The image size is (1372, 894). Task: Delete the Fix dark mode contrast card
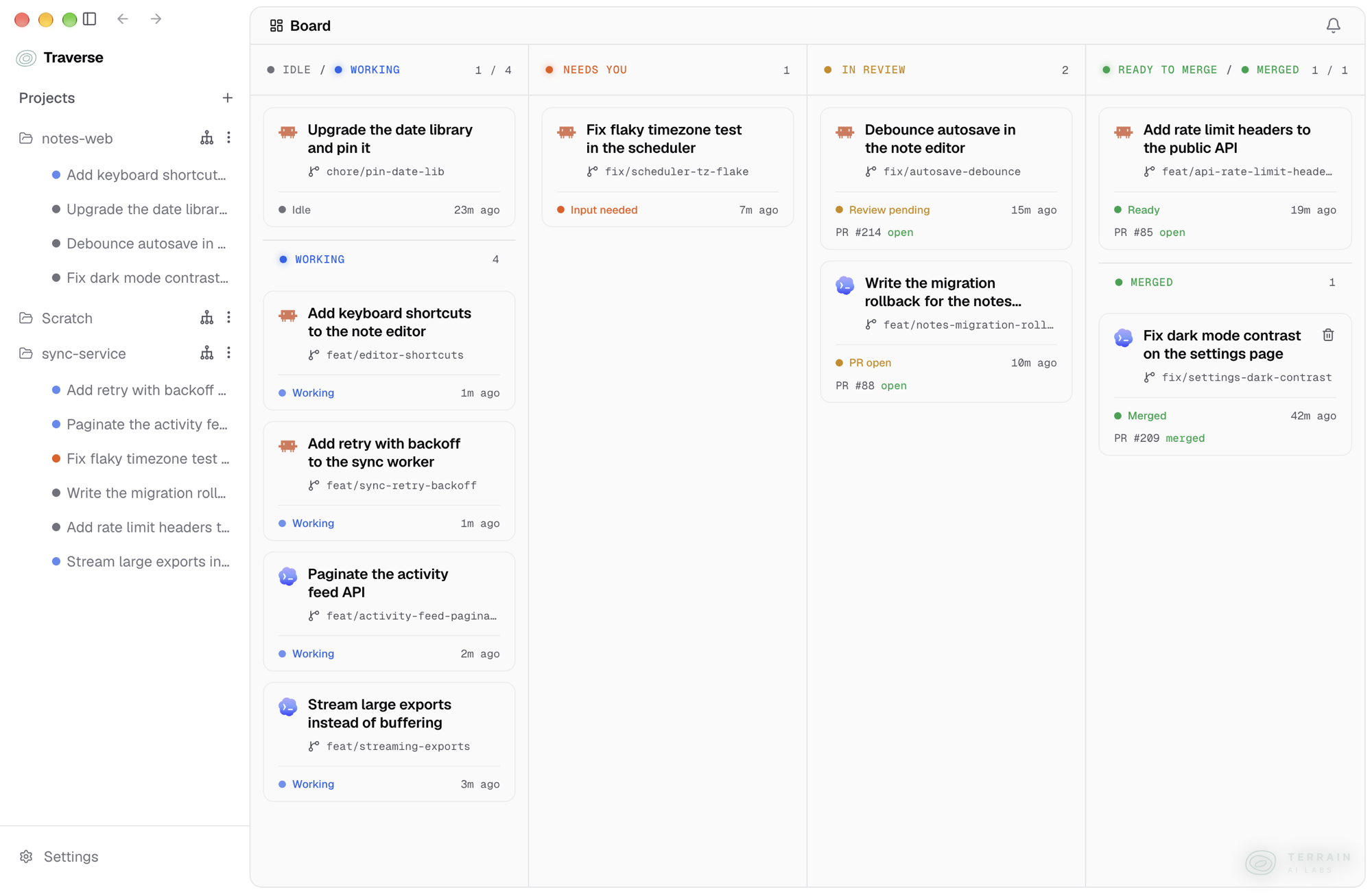(x=1328, y=335)
